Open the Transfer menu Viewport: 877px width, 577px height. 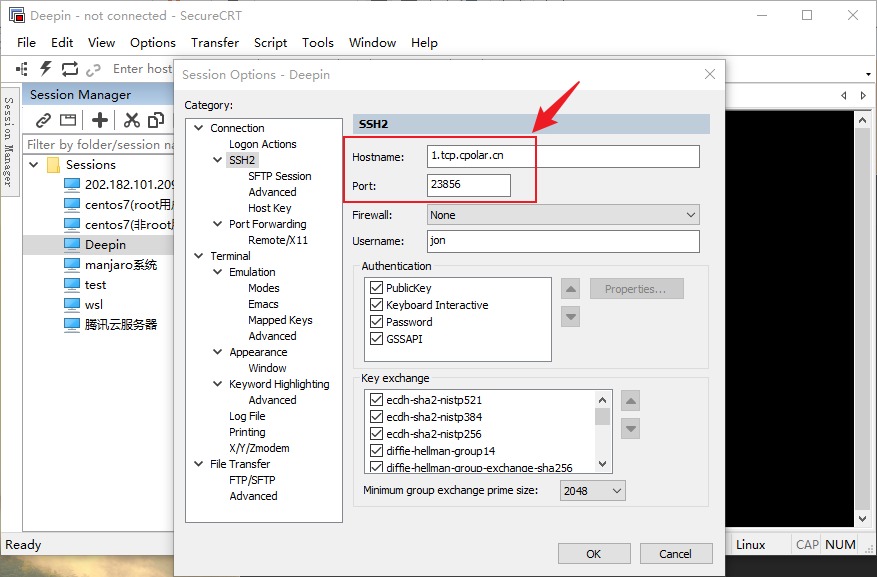tap(215, 42)
